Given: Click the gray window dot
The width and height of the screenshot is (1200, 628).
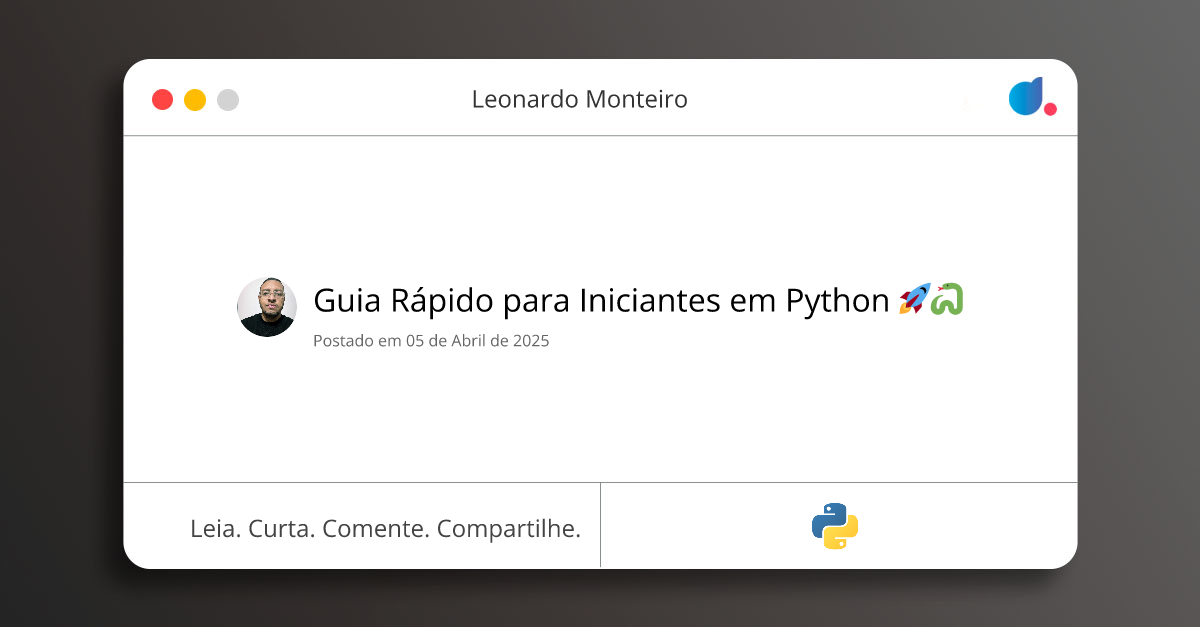Looking at the screenshot, I should tap(228, 100).
